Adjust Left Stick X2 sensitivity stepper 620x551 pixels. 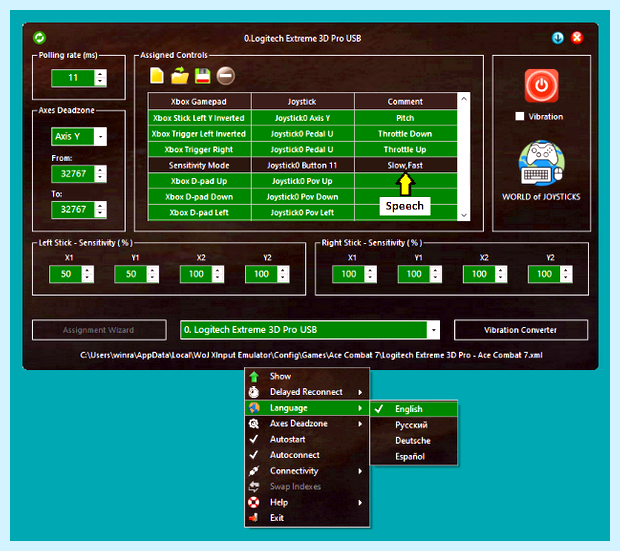coord(217,274)
